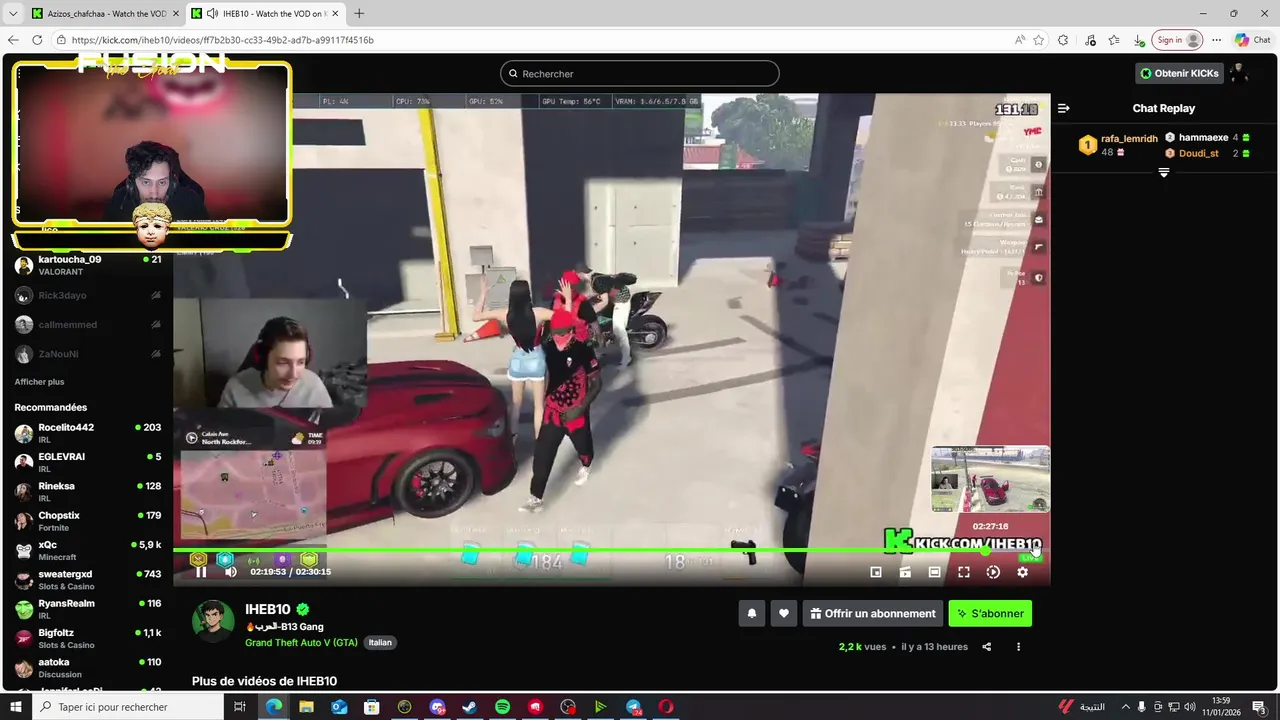Viewport: 1280px width, 720px height.
Task: Open browser Extensions puzzle icon
Action: (1063, 40)
